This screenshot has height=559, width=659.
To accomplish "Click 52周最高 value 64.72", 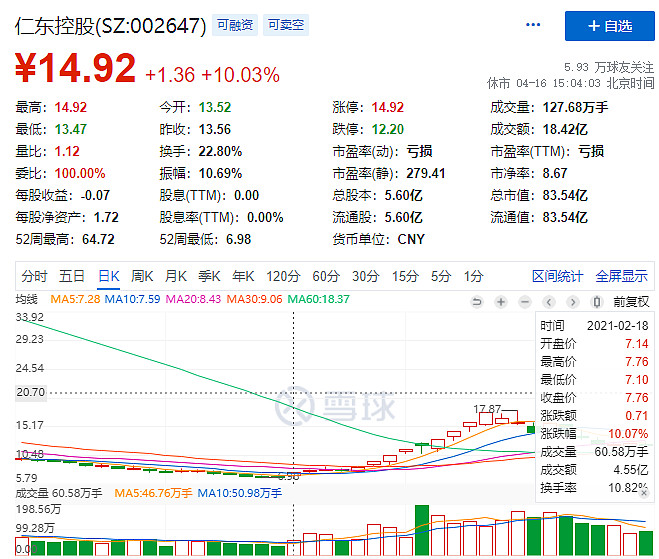I will 98,239.
